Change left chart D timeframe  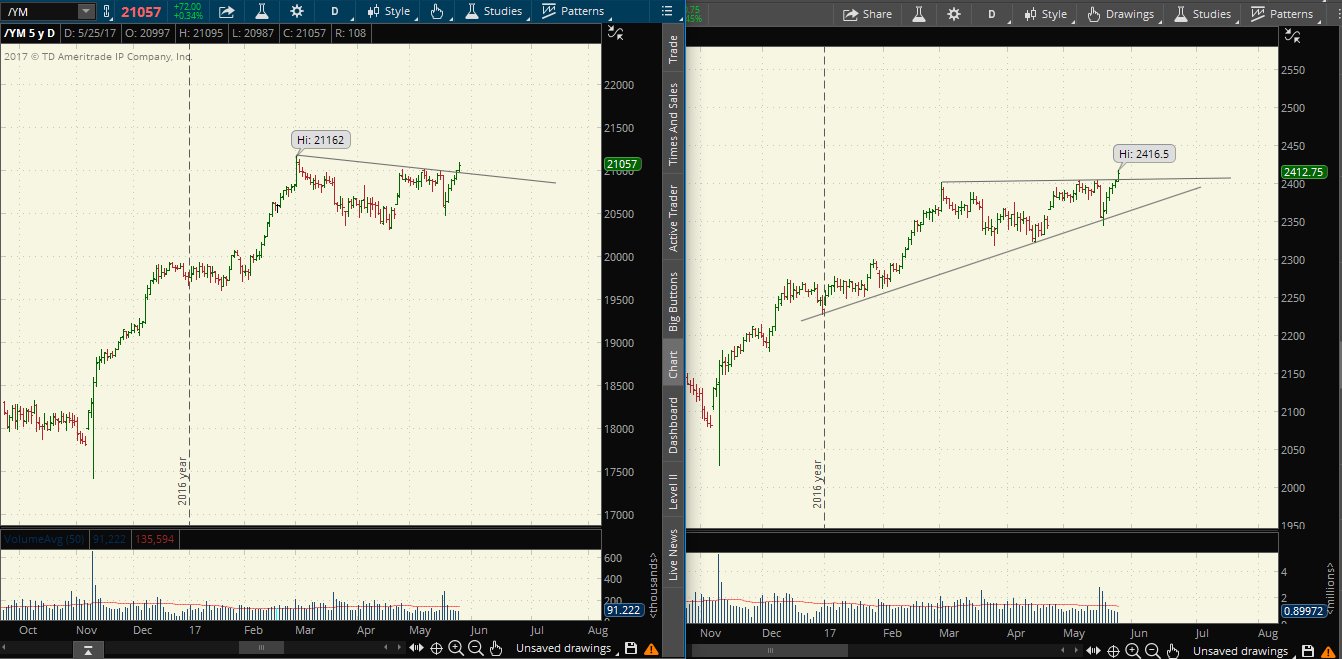click(x=335, y=12)
